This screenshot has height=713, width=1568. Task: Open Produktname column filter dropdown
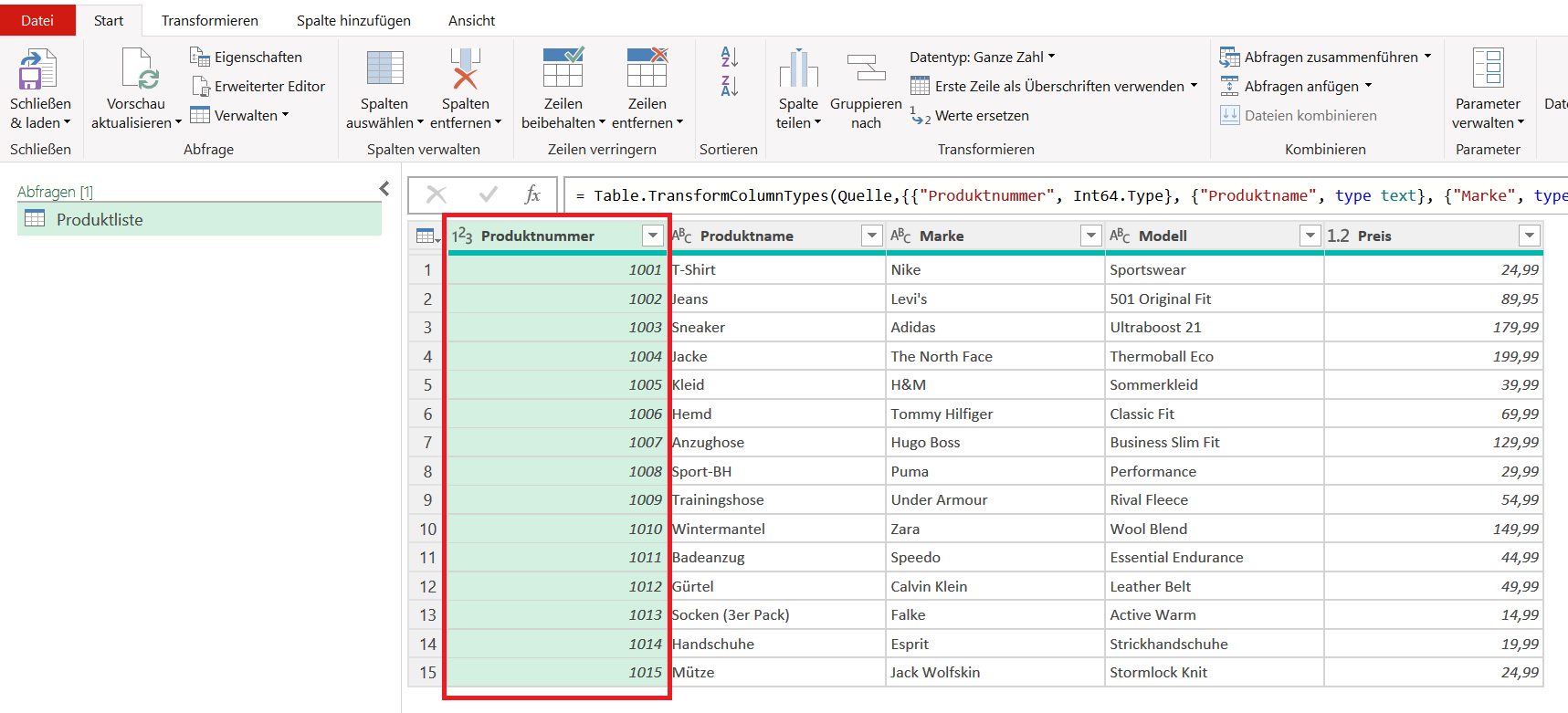(872, 236)
